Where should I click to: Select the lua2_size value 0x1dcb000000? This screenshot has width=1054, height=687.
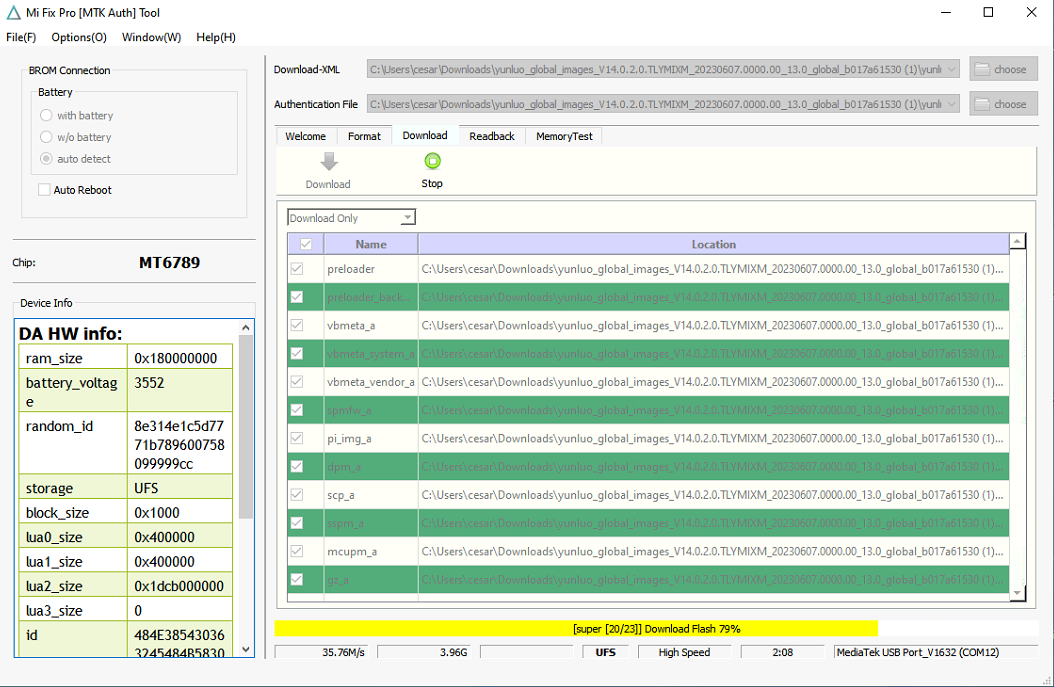[x=179, y=586]
